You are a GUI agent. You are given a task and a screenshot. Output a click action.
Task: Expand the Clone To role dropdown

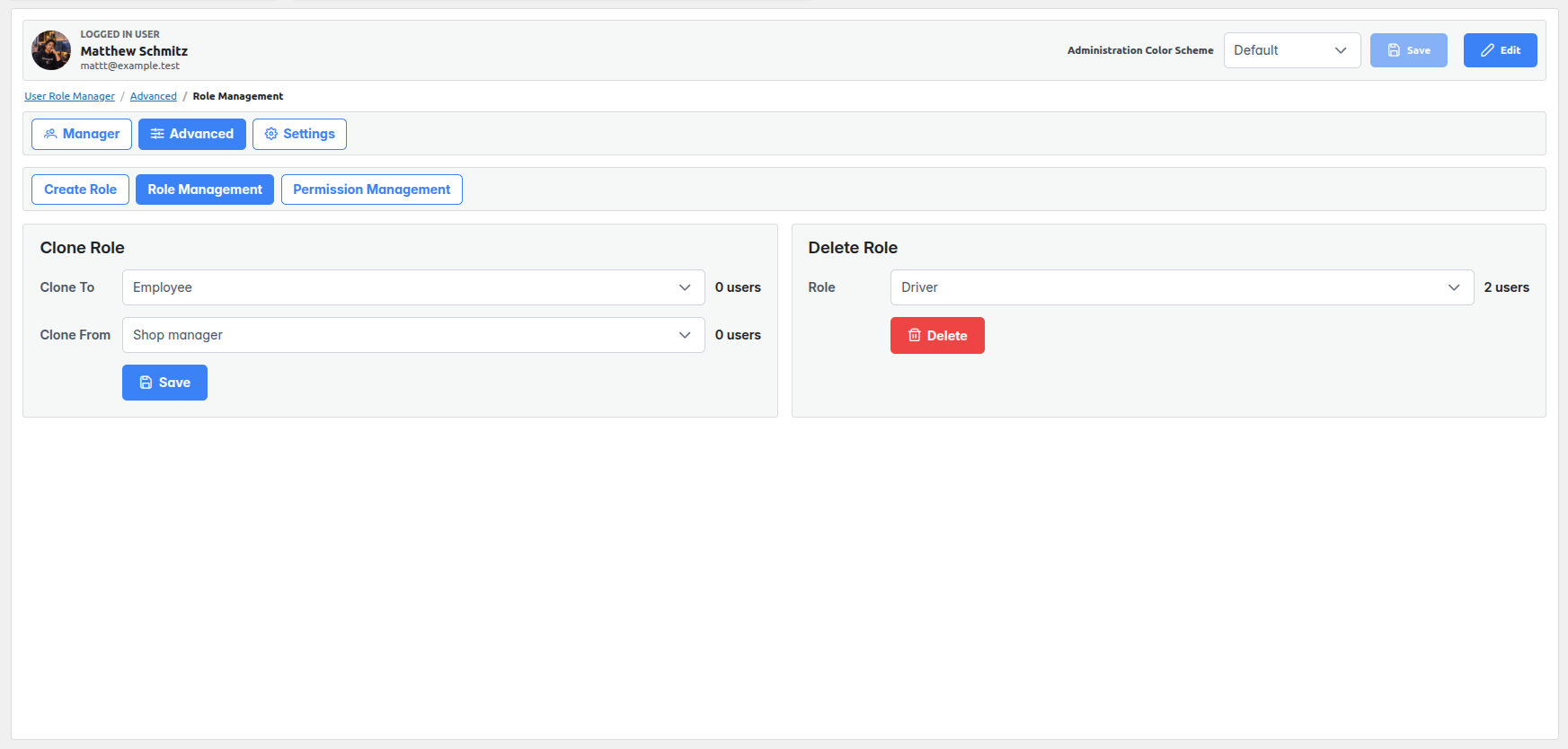pos(413,287)
